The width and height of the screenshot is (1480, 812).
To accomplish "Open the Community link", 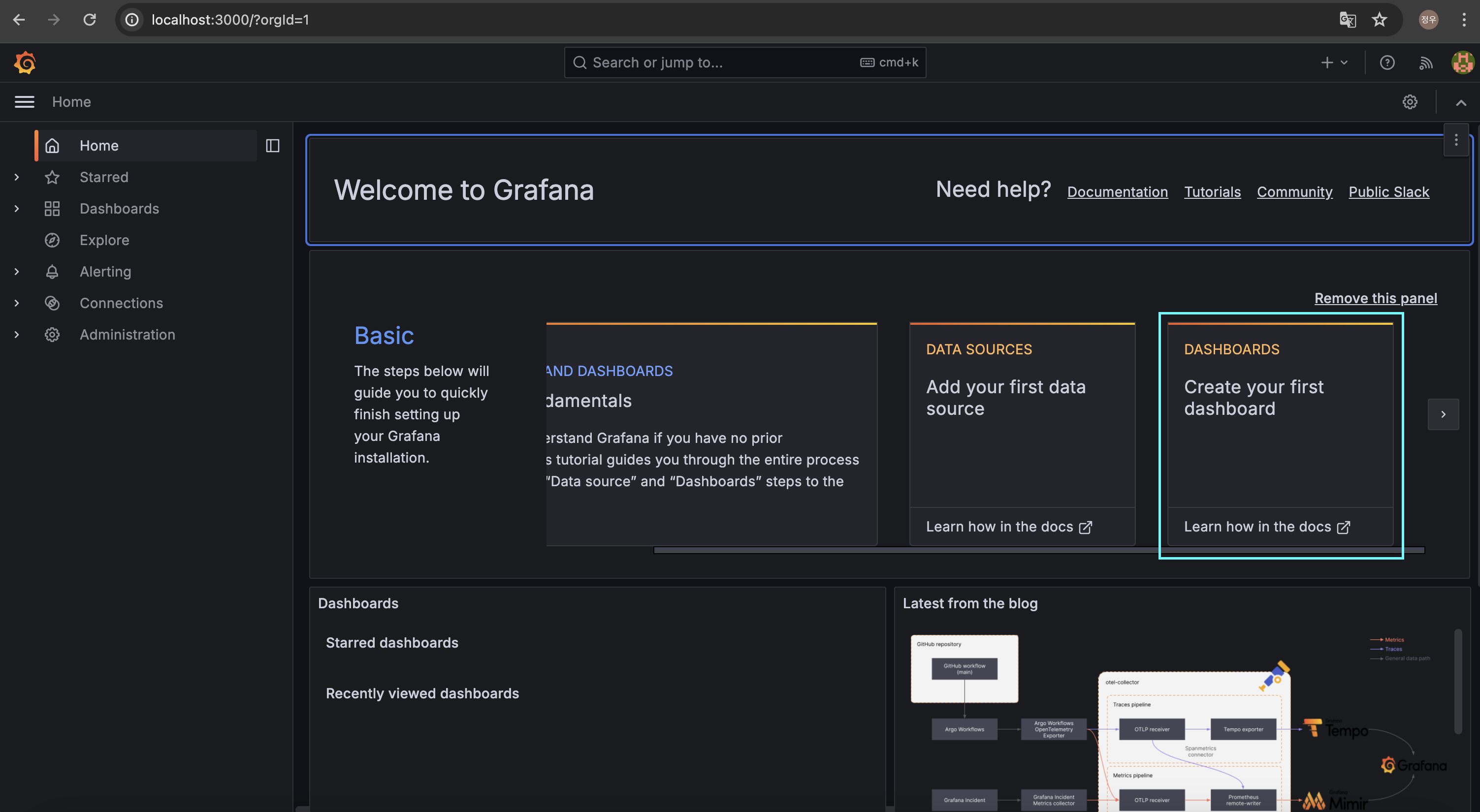I will [x=1294, y=192].
